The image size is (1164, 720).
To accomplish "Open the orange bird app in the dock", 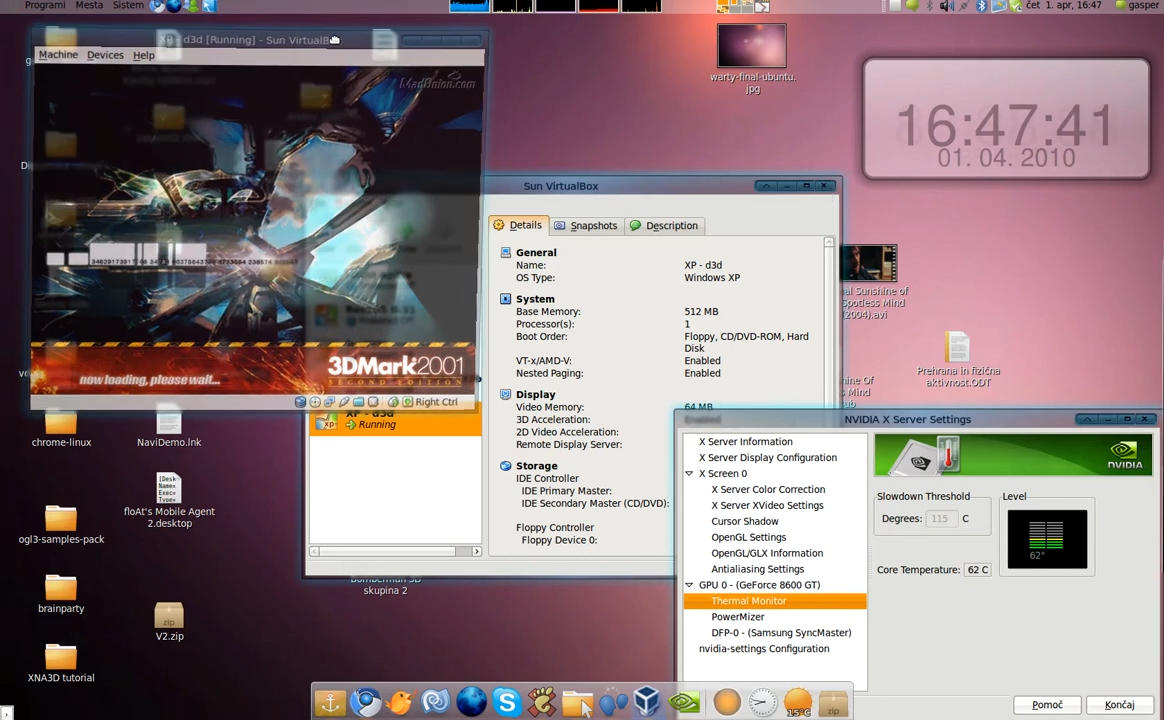I will 400,701.
